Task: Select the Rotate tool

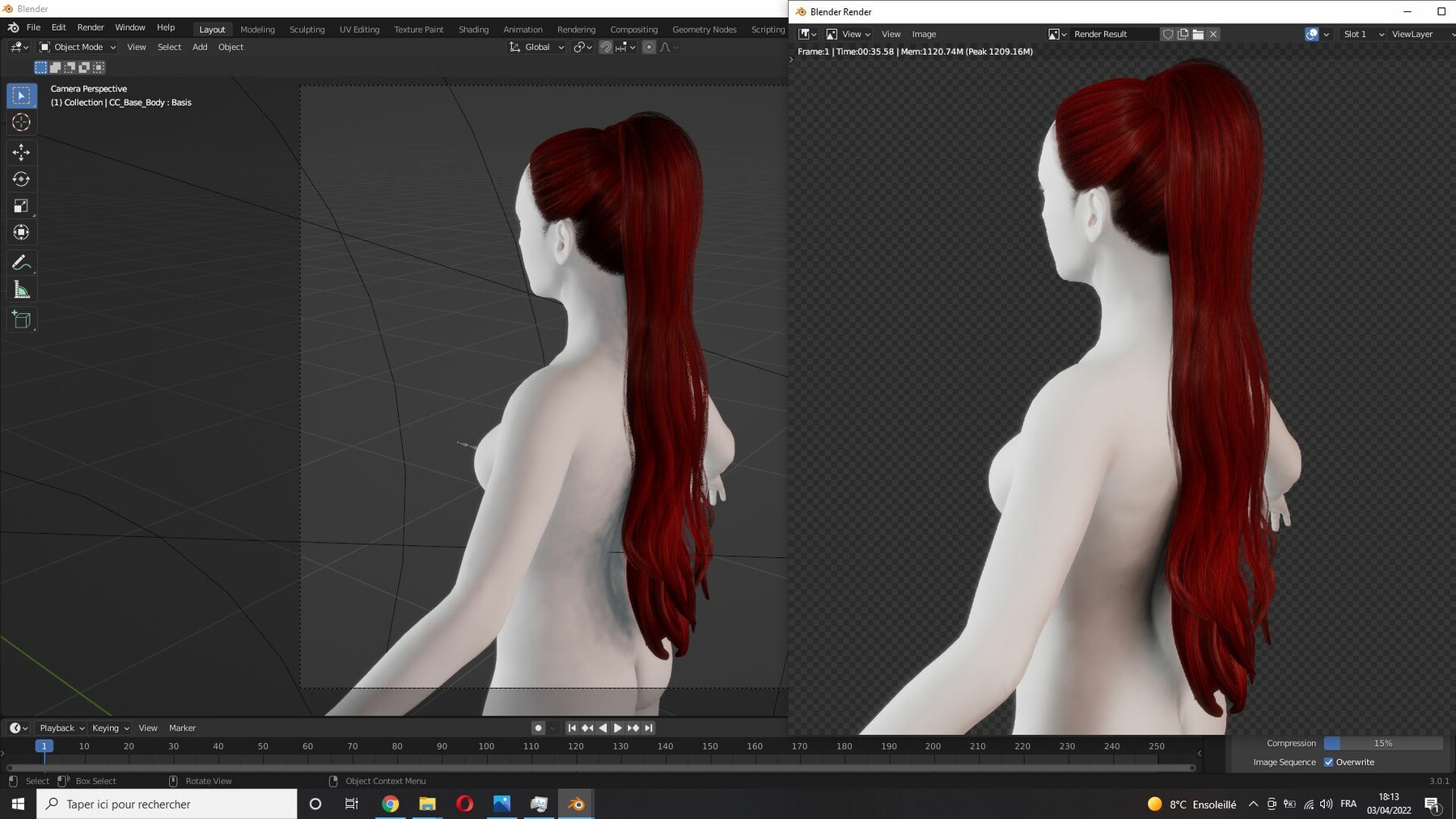Action: click(x=22, y=179)
